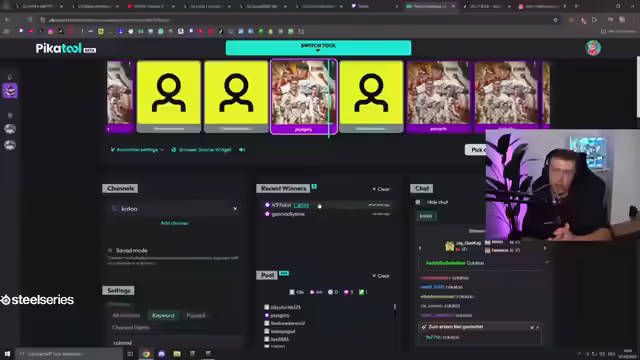Image resolution: width=640 pixels, height=360 pixels.
Task: Switch to the katoo chat tab
Action: click(x=426, y=216)
